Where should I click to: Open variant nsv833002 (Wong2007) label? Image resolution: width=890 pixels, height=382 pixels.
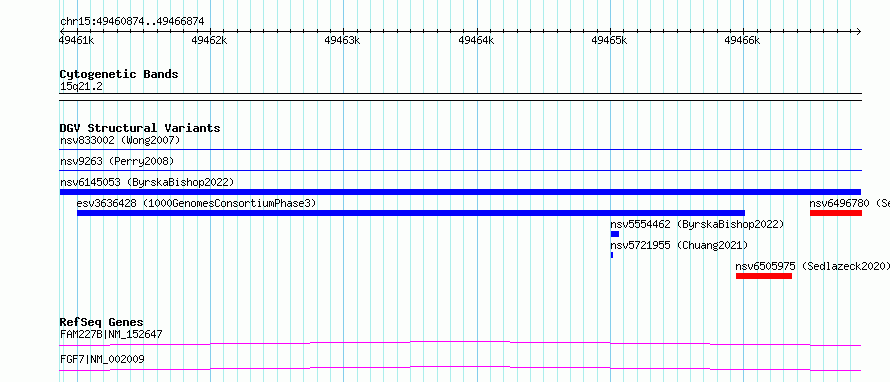tap(120, 140)
